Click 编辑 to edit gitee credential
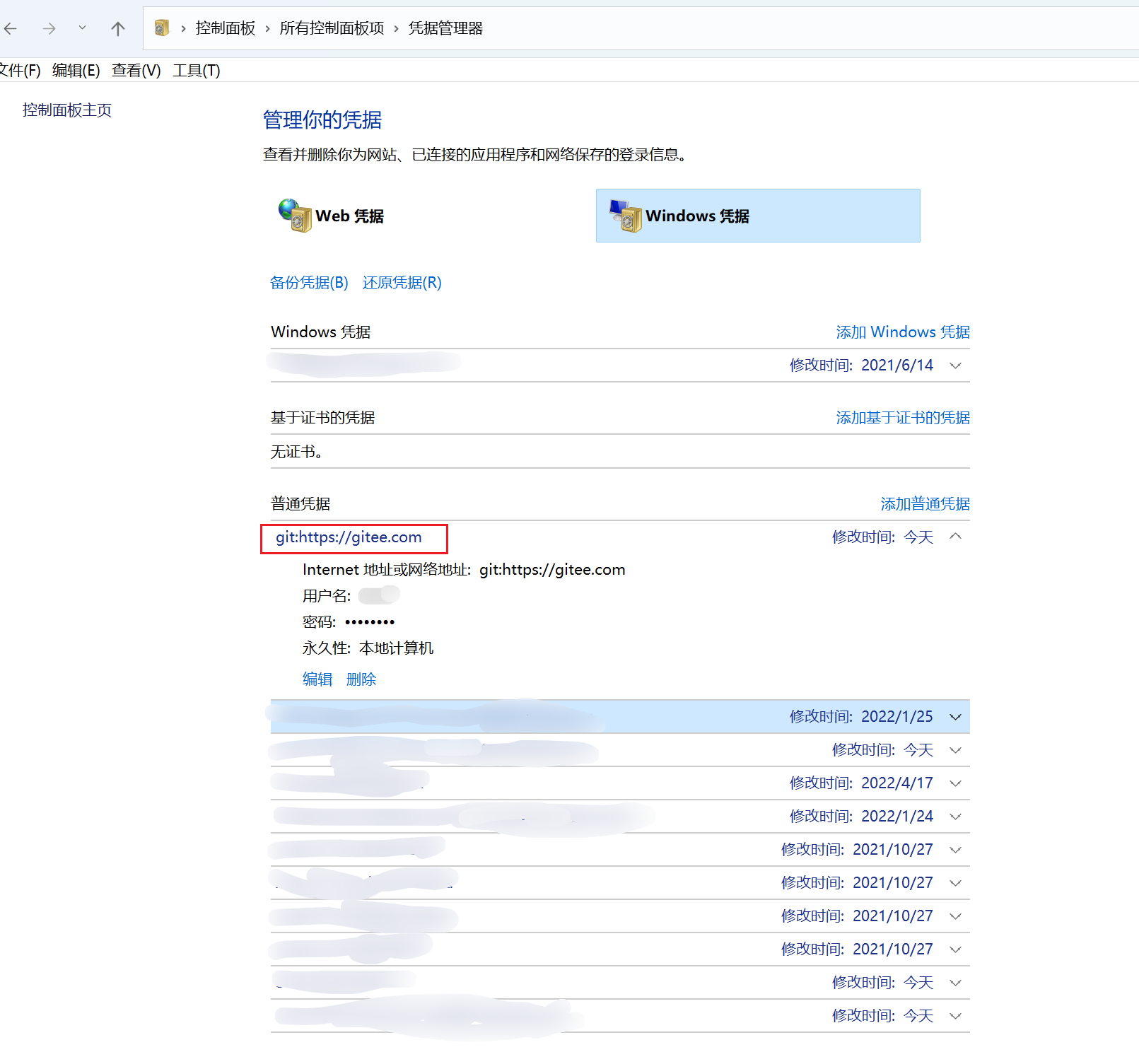This screenshot has height=1064, width=1139. click(x=317, y=679)
